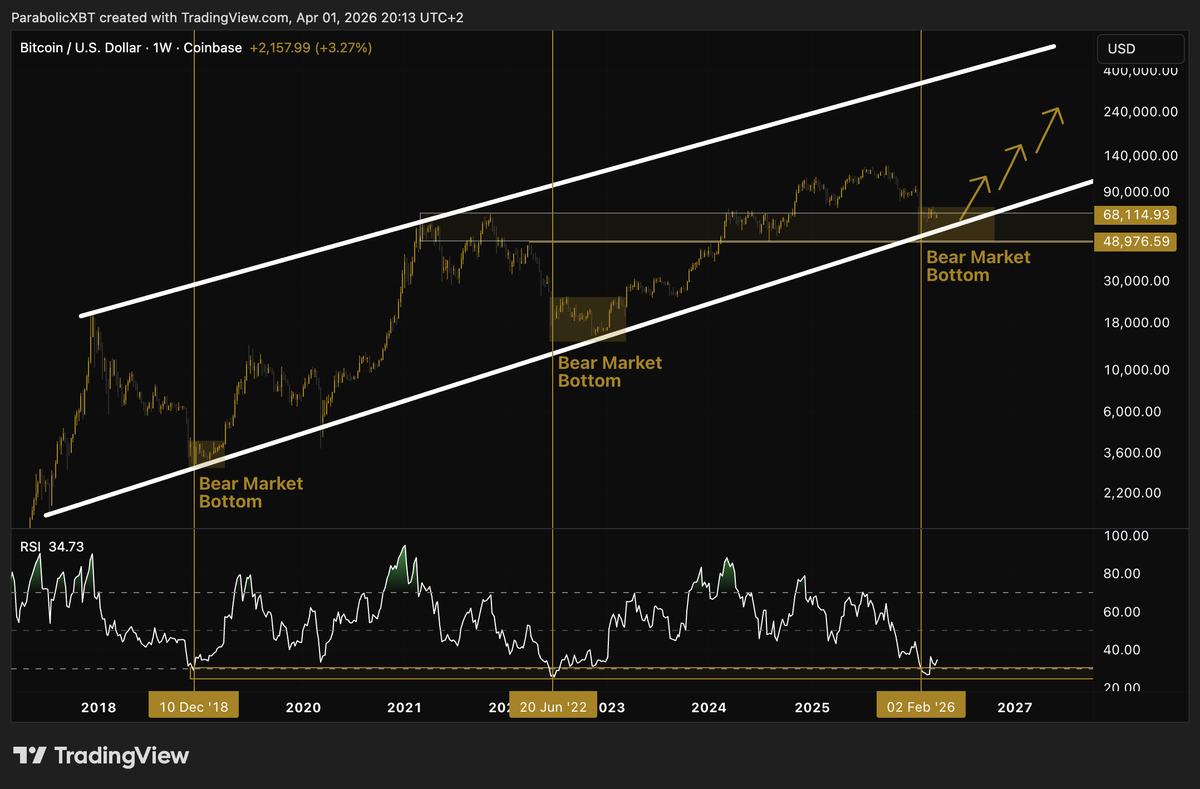Click the Bear Market Bottom label near 2019
The width and height of the screenshot is (1200, 789).
[250, 492]
